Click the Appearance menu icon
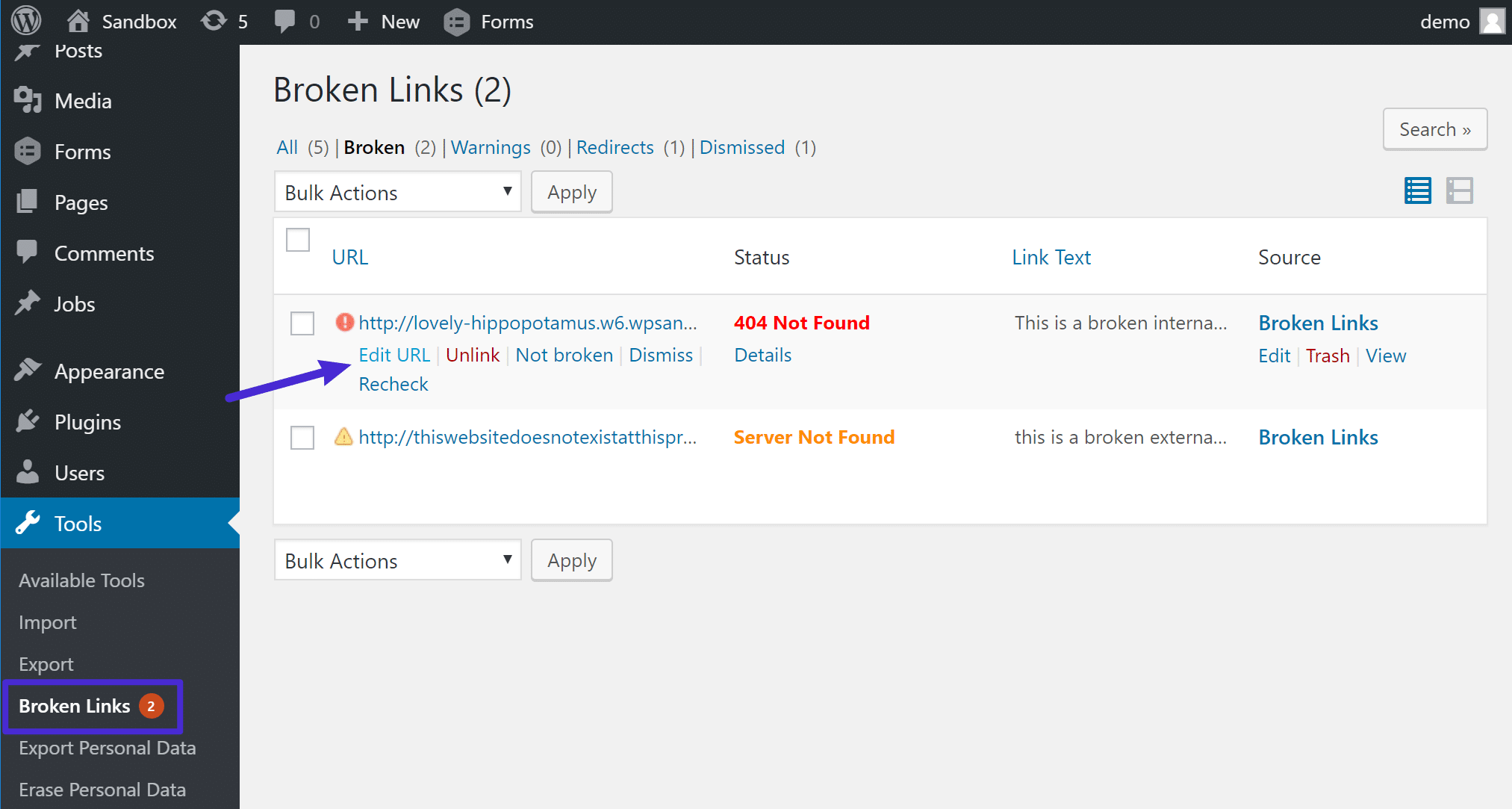Screen dimensions: 1512x809 pos(28,371)
